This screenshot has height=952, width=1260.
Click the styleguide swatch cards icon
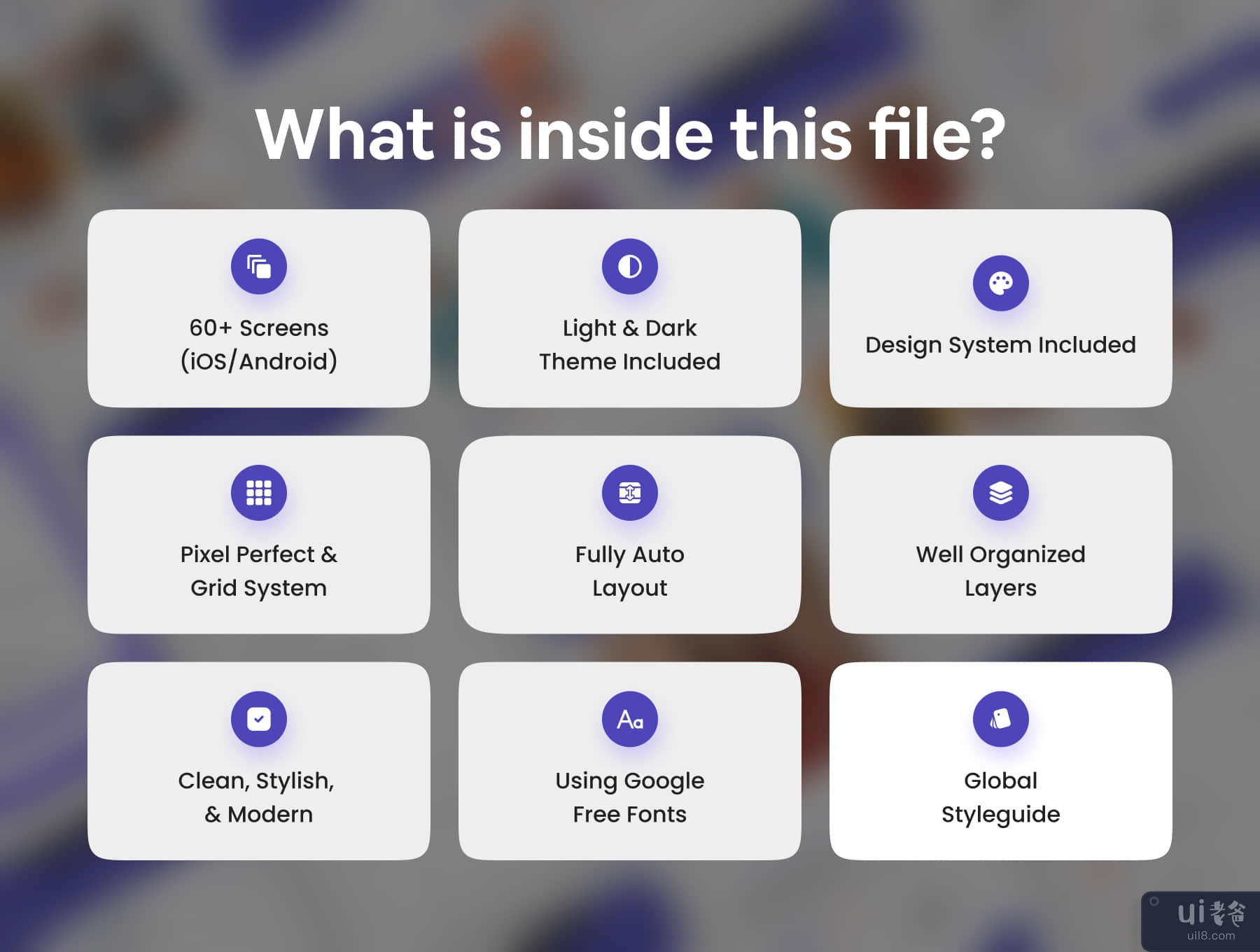click(x=1000, y=719)
